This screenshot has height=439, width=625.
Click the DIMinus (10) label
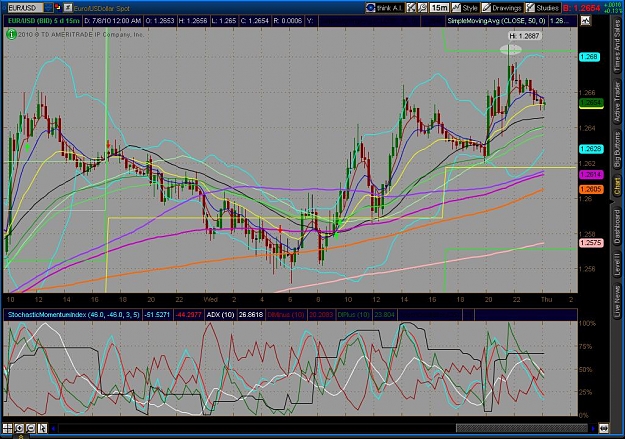click(285, 315)
